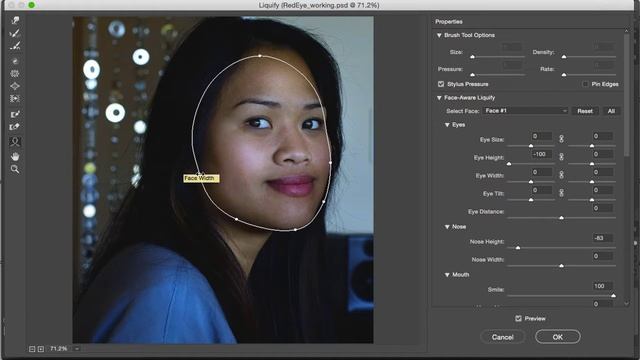The width and height of the screenshot is (640, 360).
Task: Click the brush Pressure slider
Action: pos(498,75)
